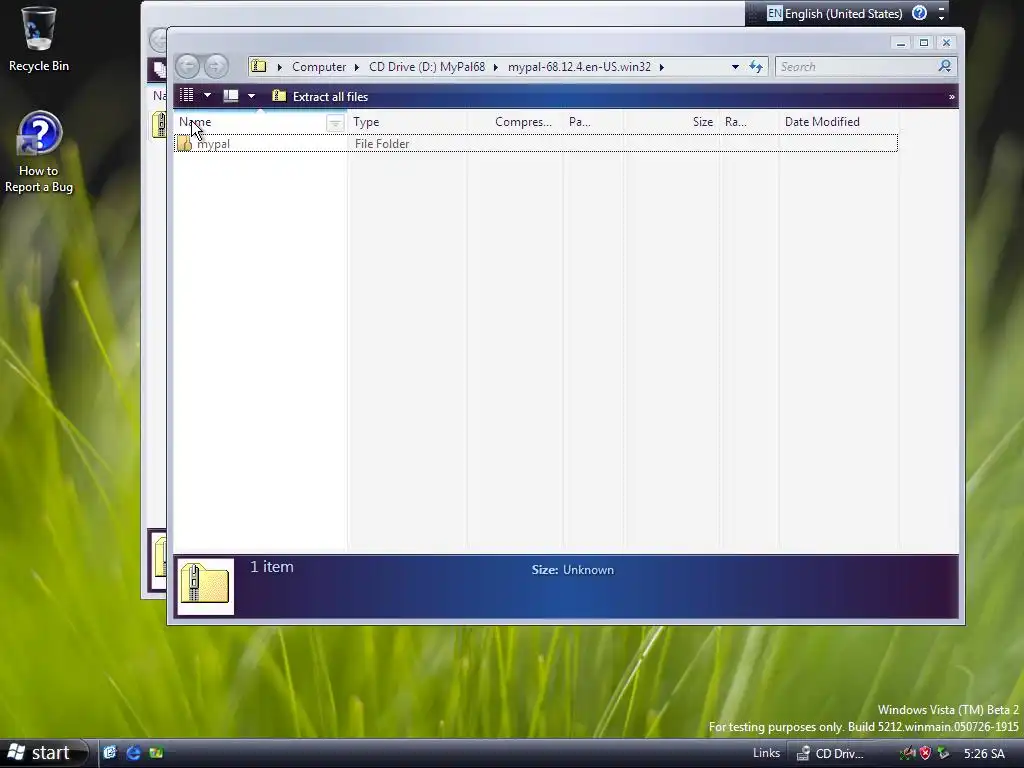The width and height of the screenshot is (1024, 768).
Task: Click the Refresh button beside address bar
Action: tap(756, 67)
